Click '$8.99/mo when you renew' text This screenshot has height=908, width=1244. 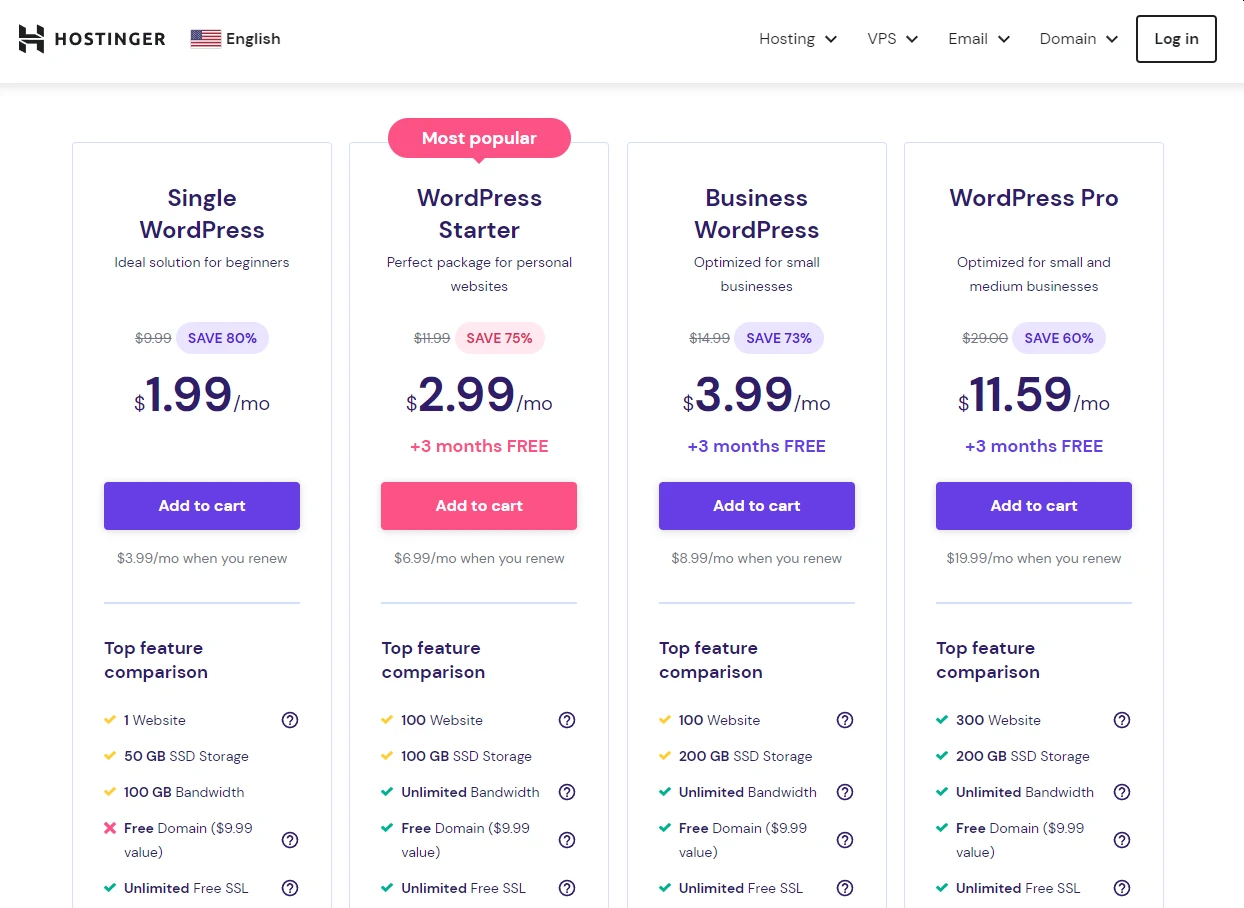coord(757,558)
